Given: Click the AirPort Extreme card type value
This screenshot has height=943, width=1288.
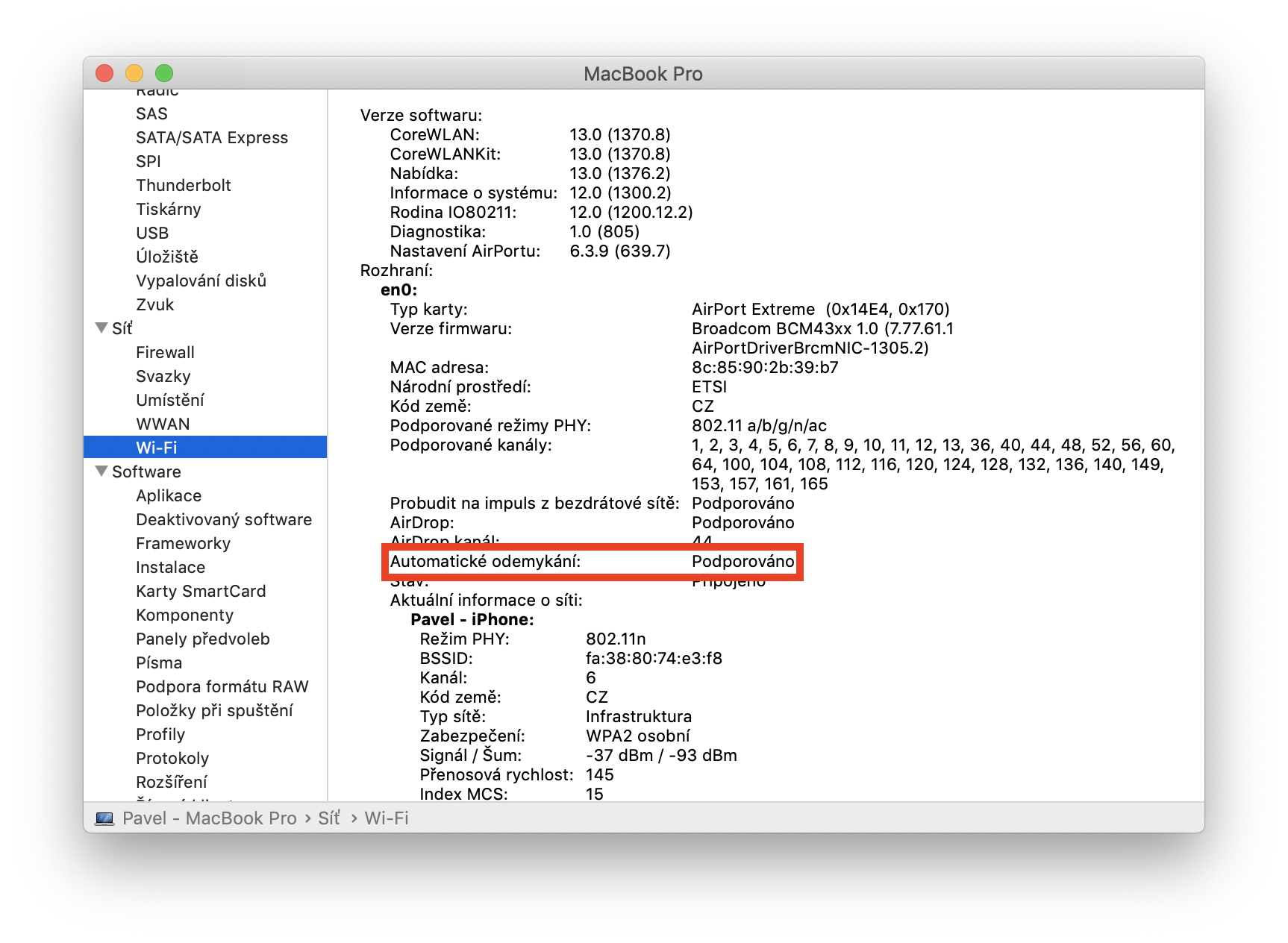Looking at the screenshot, I should point(821,309).
